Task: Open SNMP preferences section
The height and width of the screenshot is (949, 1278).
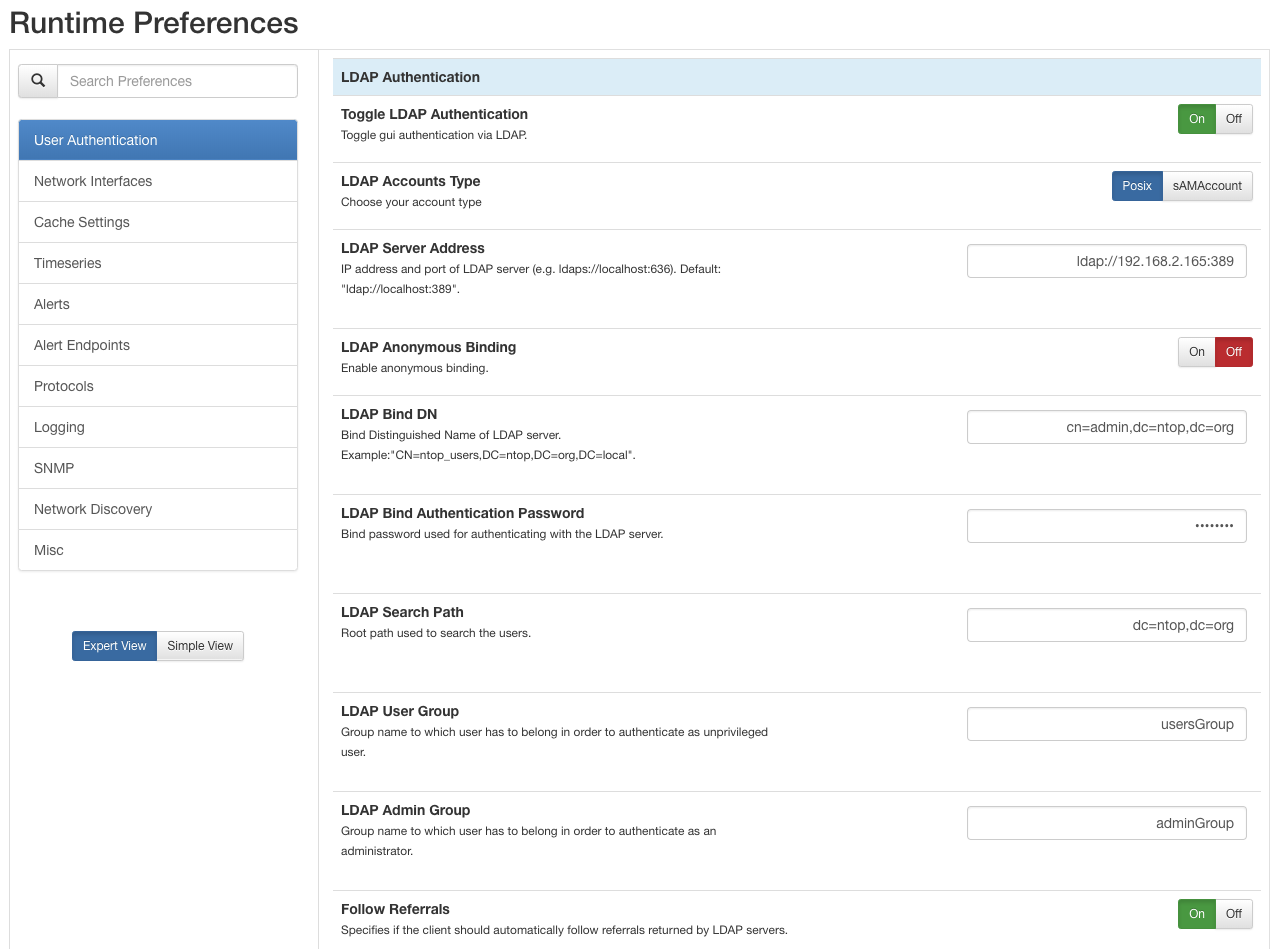Action: 158,468
